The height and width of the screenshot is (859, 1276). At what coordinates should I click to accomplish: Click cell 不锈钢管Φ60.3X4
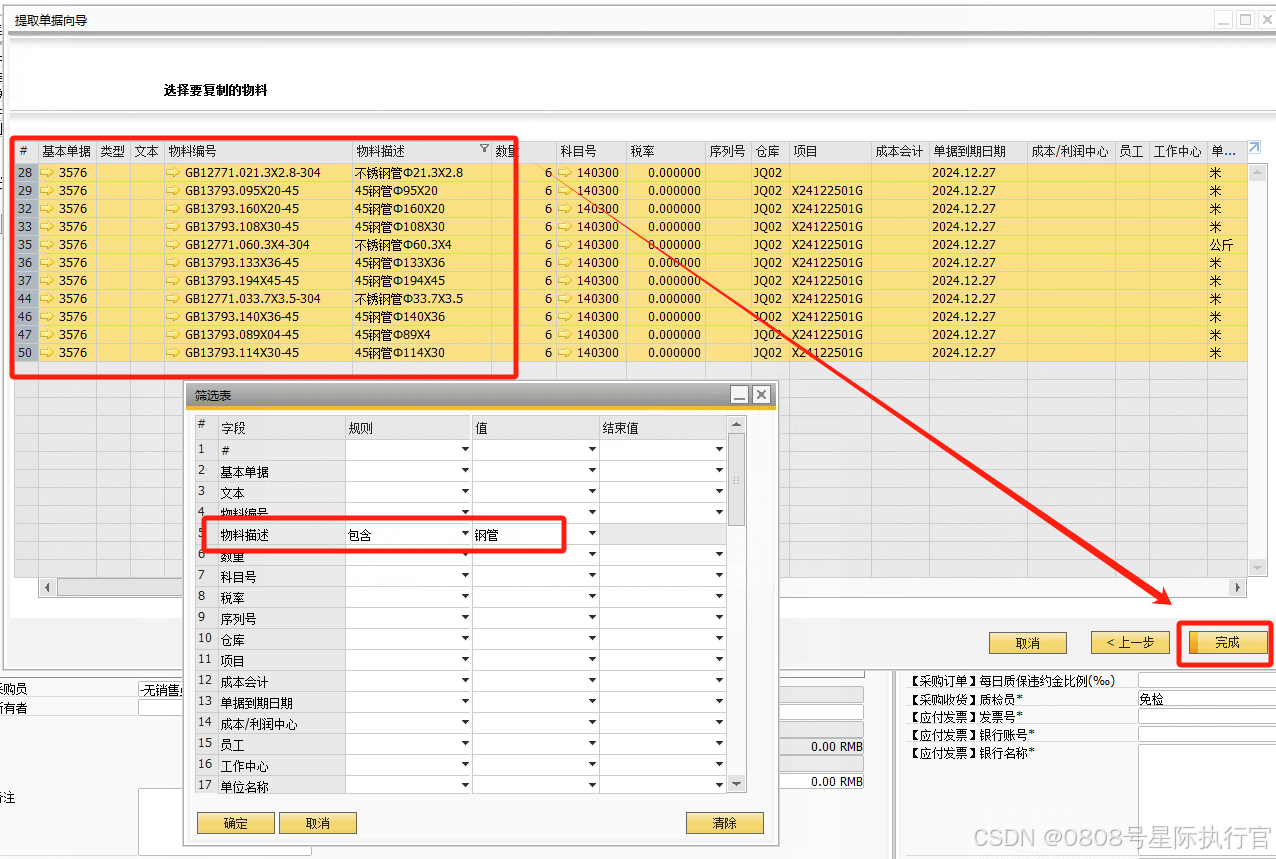[x=422, y=245]
